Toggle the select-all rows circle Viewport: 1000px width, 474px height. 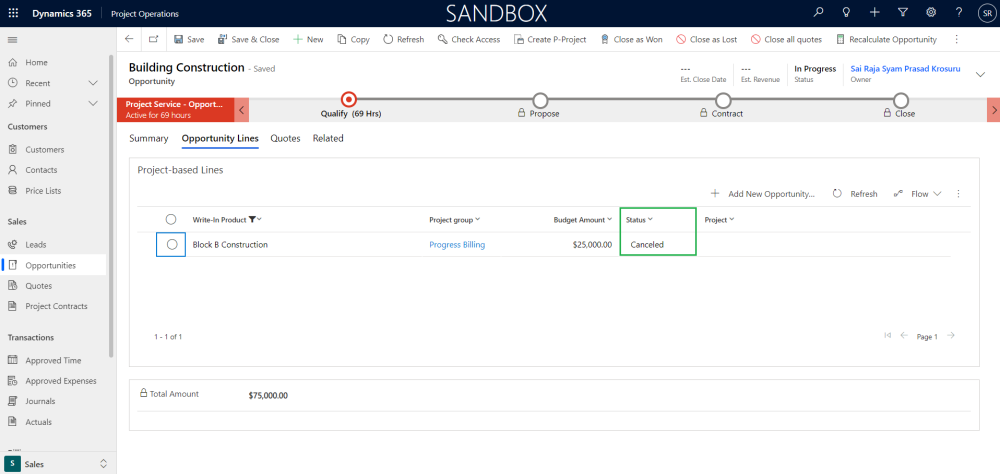[x=171, y=219]
